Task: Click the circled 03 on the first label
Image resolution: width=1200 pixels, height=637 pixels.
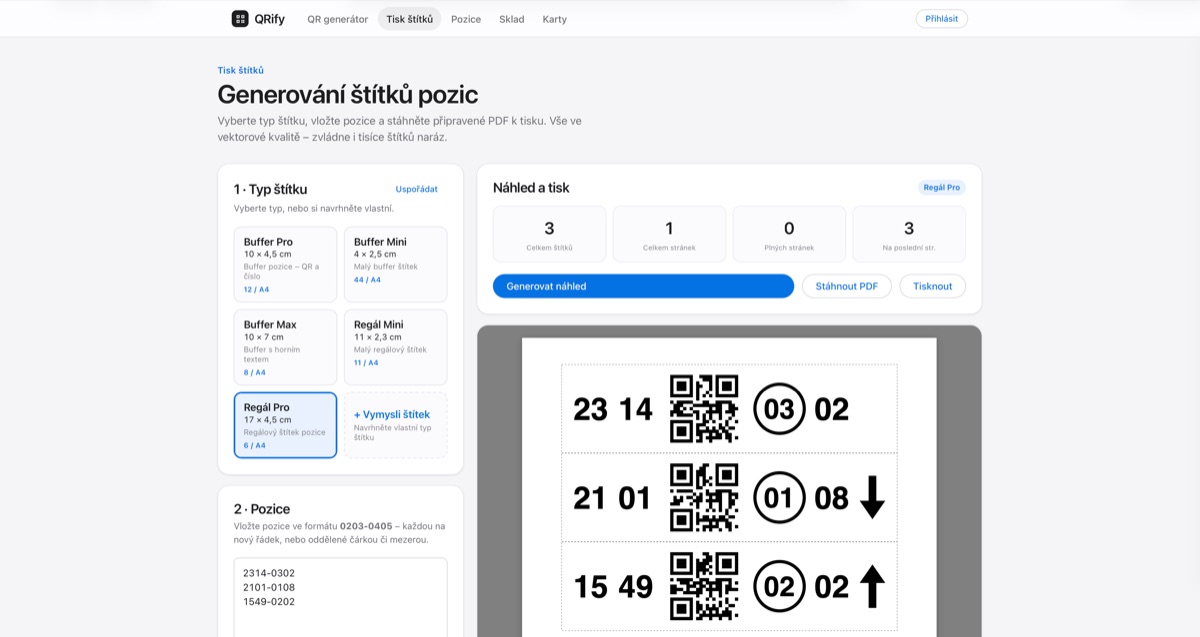Action: click(779, 409)
